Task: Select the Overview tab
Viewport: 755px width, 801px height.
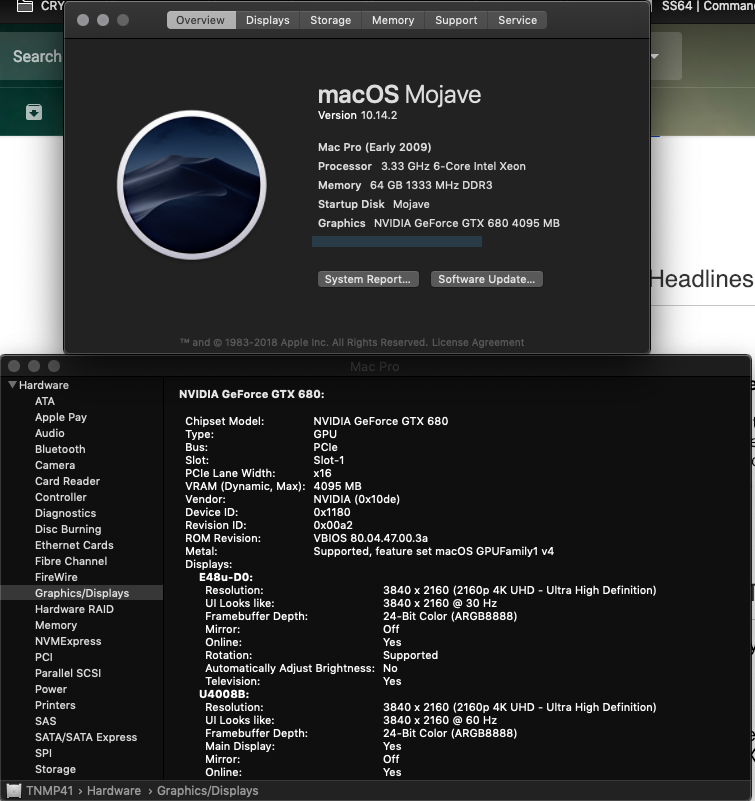Action: pos(201,20)
